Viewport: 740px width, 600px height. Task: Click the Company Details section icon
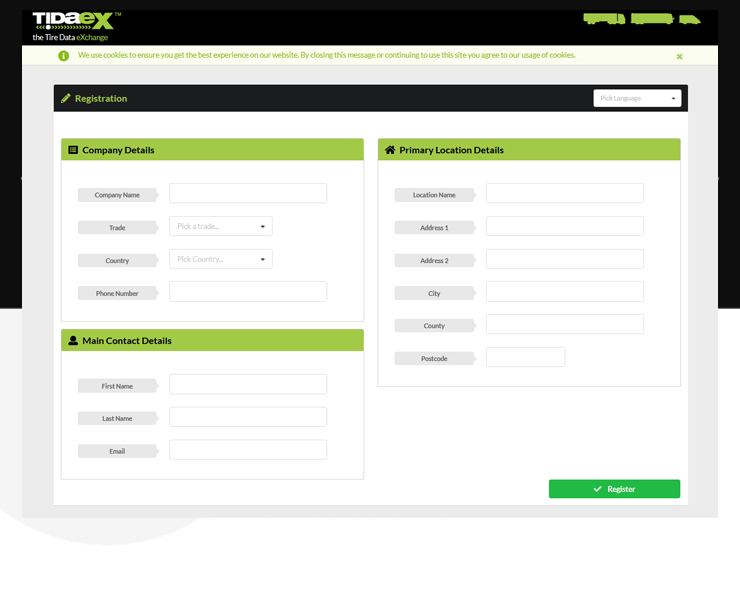[x=73, y=150]
